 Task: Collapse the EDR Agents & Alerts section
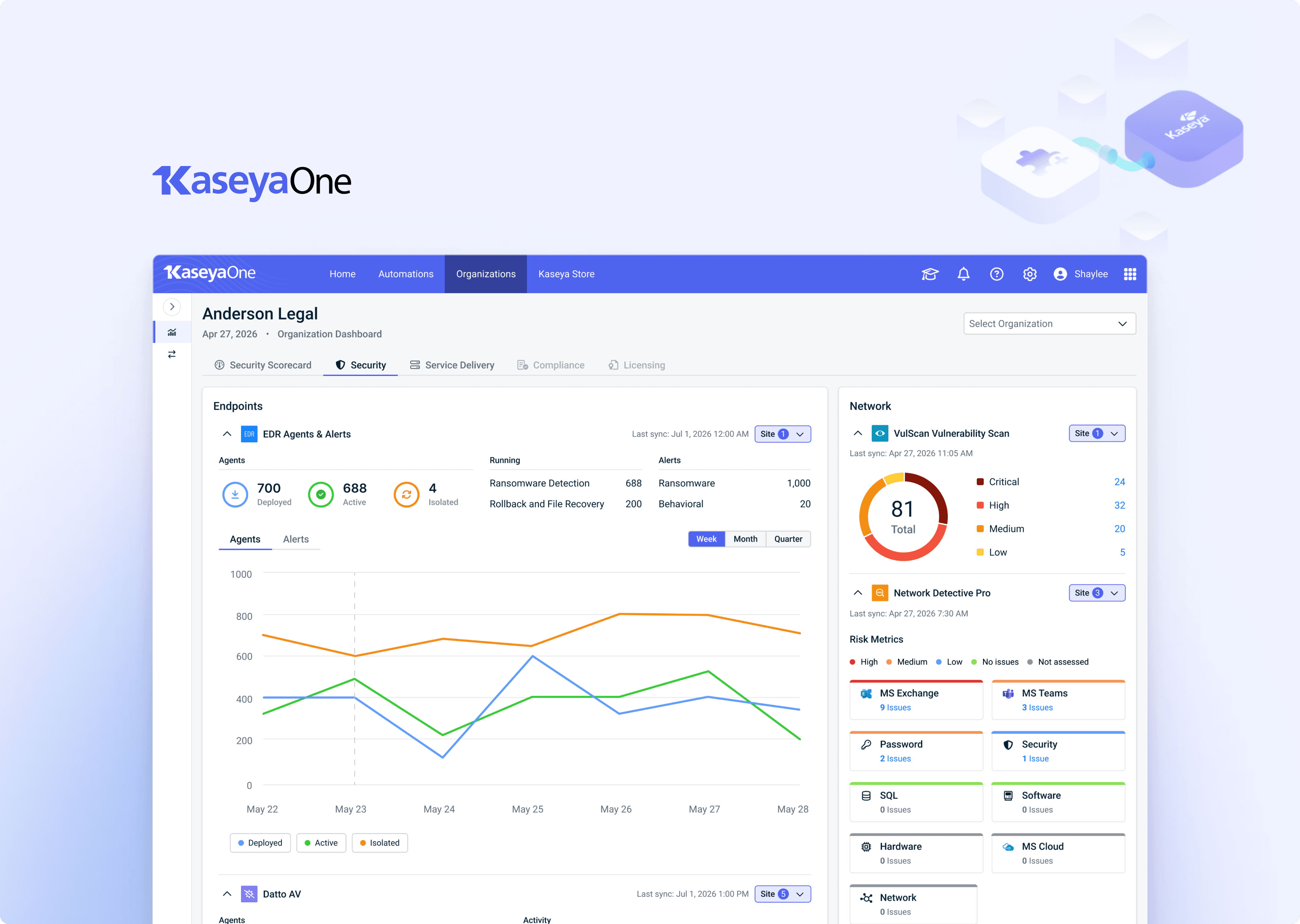tap(227, 434)
